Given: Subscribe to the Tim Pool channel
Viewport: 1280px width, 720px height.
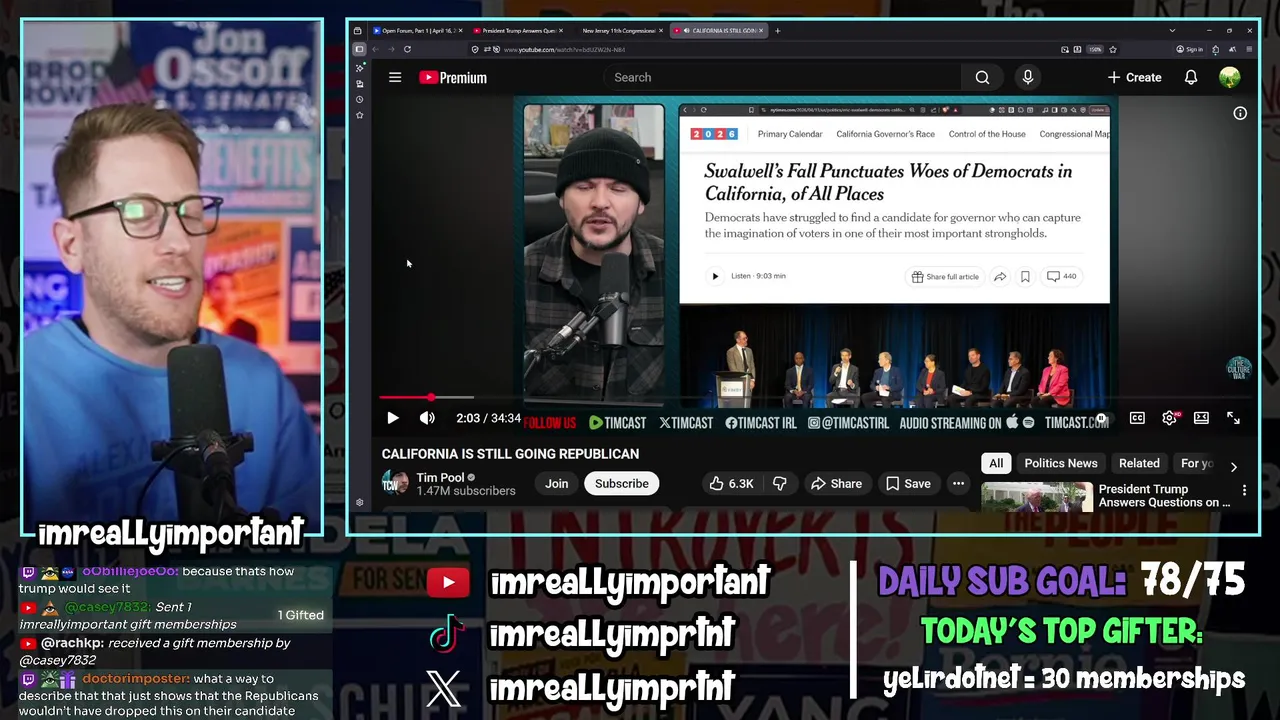Looking at the screenshot, I should pos(622,483).
